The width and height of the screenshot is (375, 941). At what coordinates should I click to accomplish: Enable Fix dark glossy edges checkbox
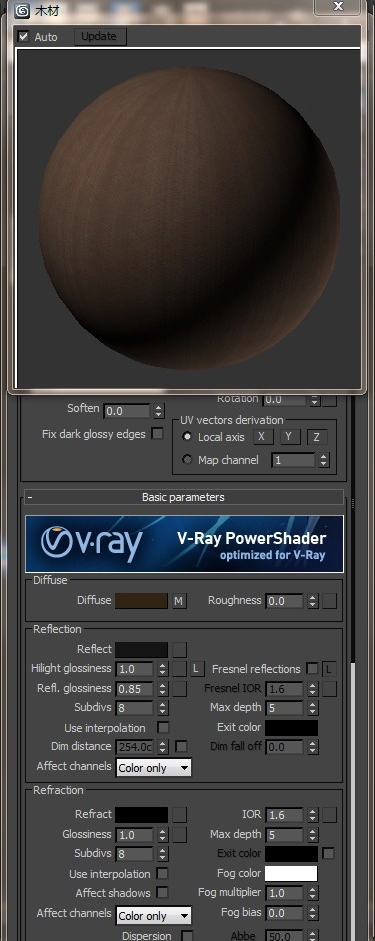click(x=157, y=433)
